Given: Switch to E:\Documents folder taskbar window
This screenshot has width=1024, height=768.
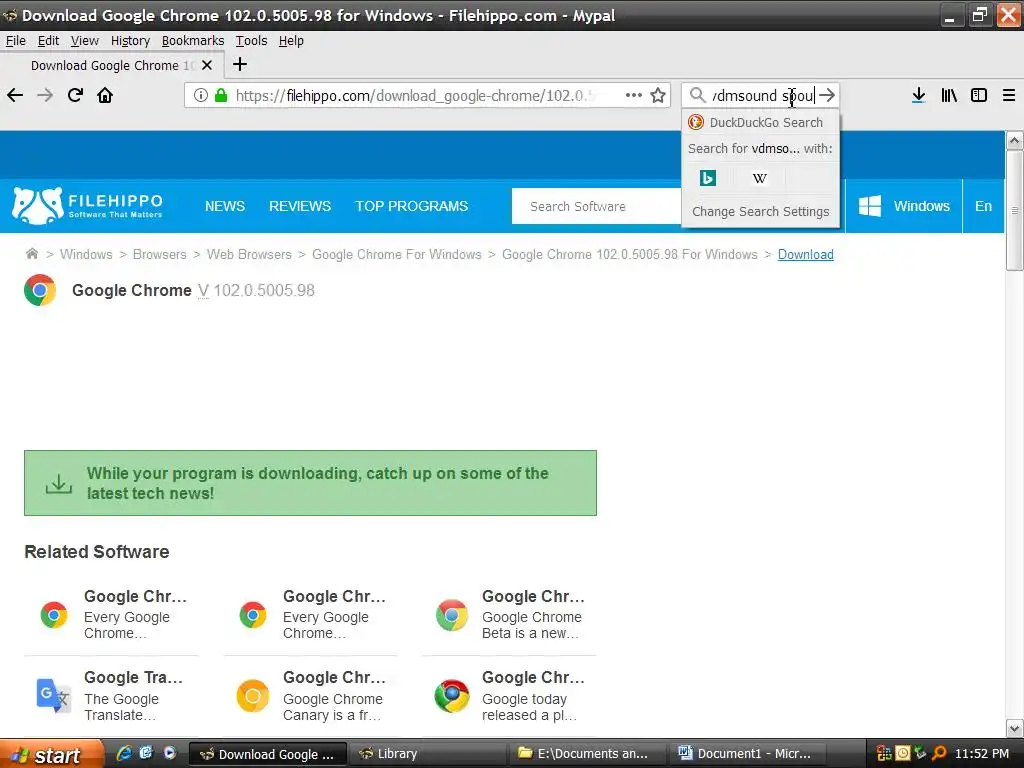Looking at the screenshot, I should click(588, 754).
